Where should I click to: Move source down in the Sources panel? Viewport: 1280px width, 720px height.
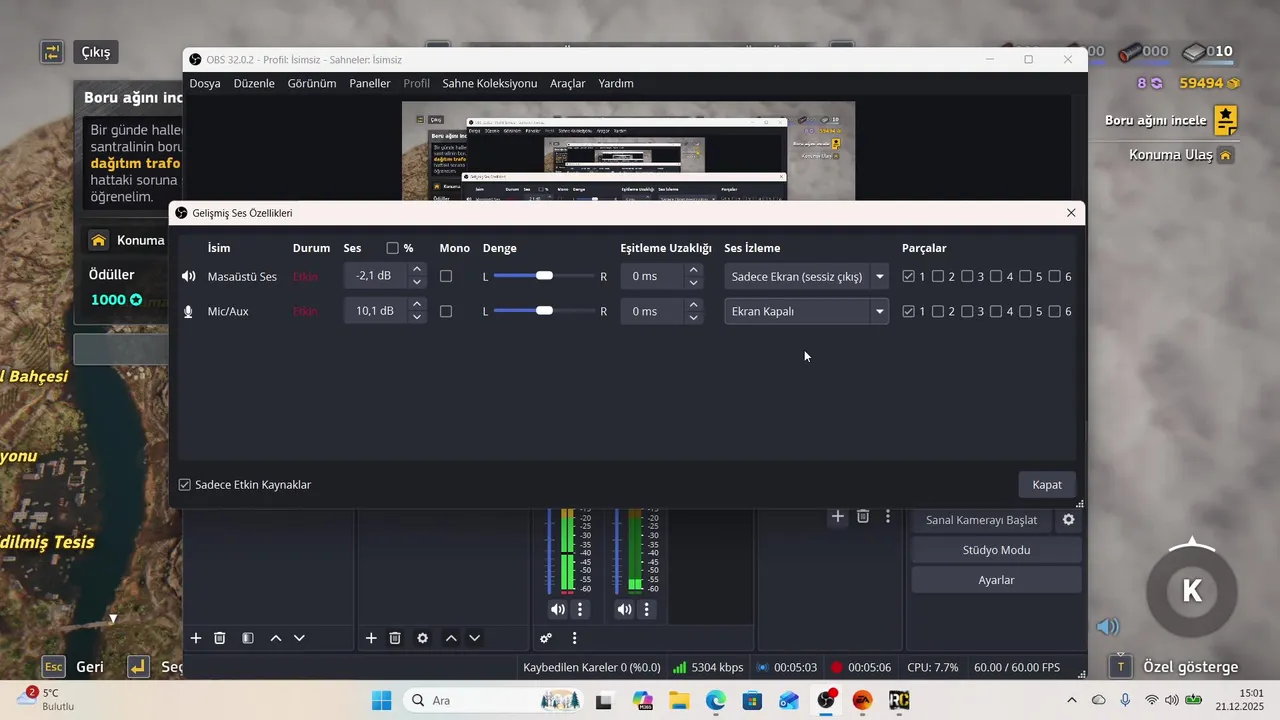[475, 638]
